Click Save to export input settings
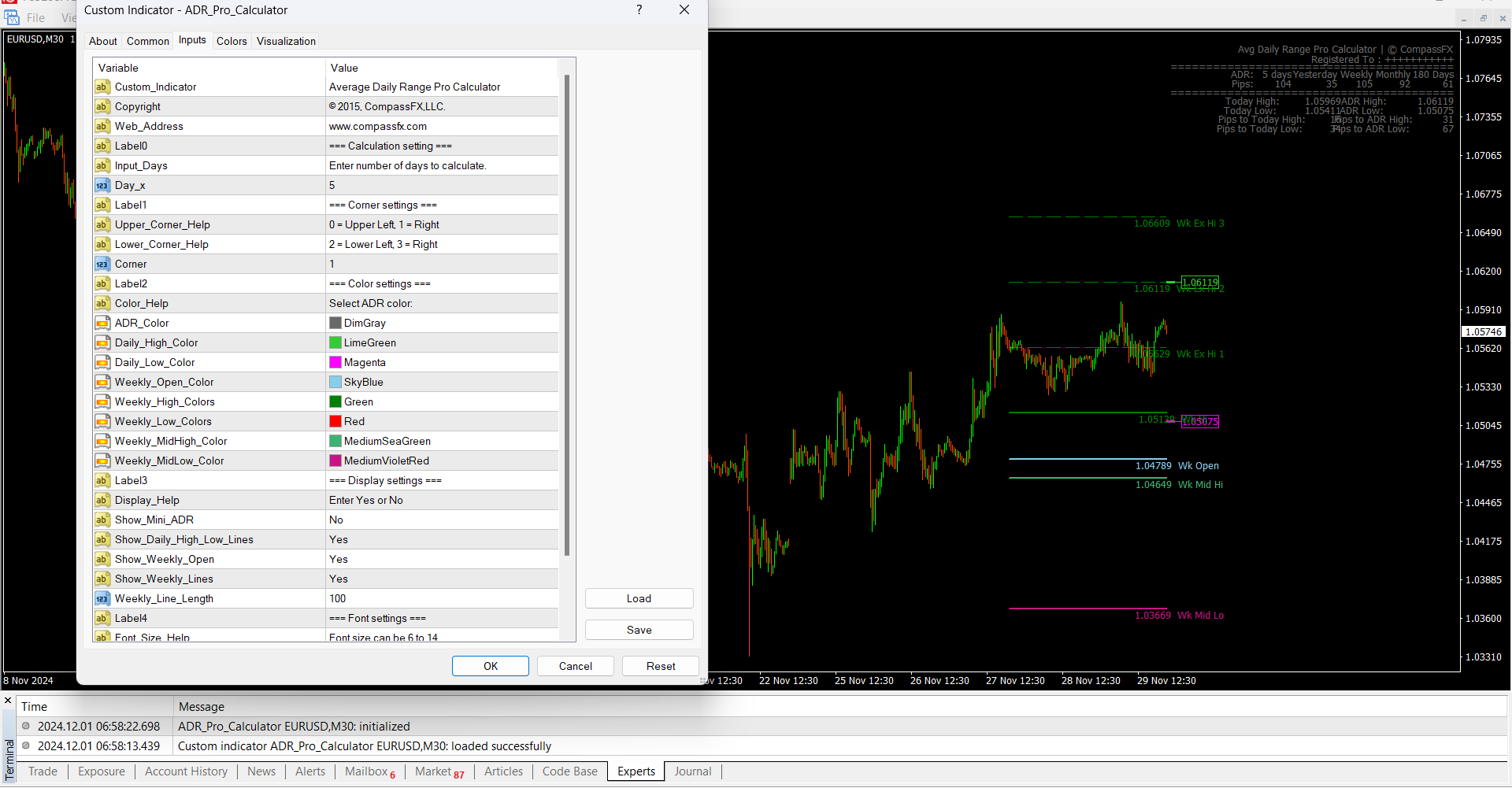 point(639,631)
